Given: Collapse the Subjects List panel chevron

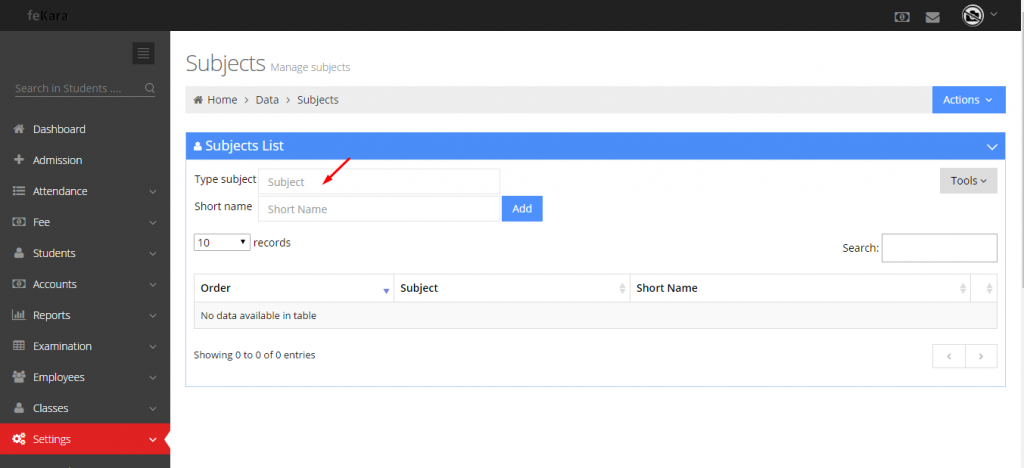Looking at the screenshot, I should pyautogui.click(x=991, y=147).
